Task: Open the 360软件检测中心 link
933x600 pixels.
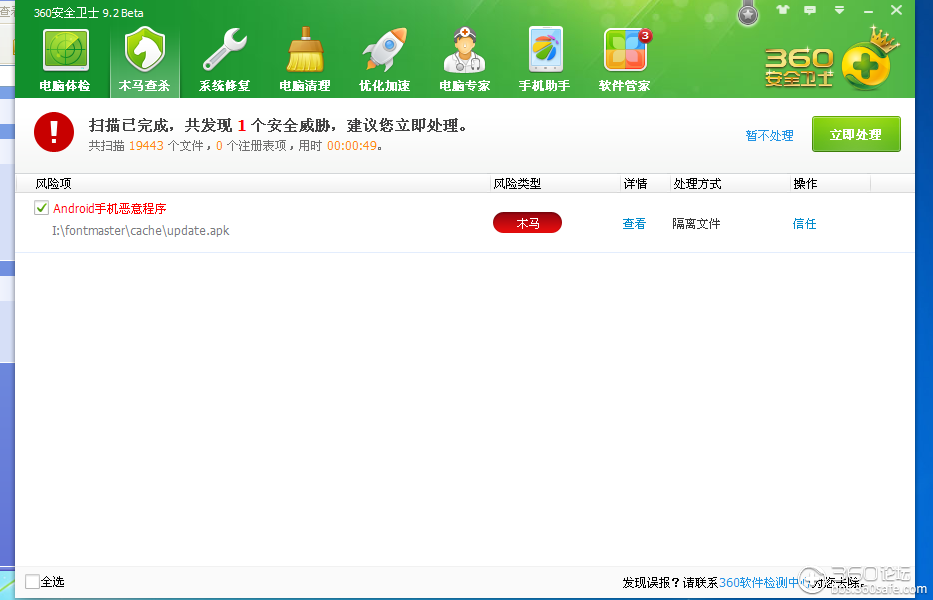Action: tap(765, 582)
